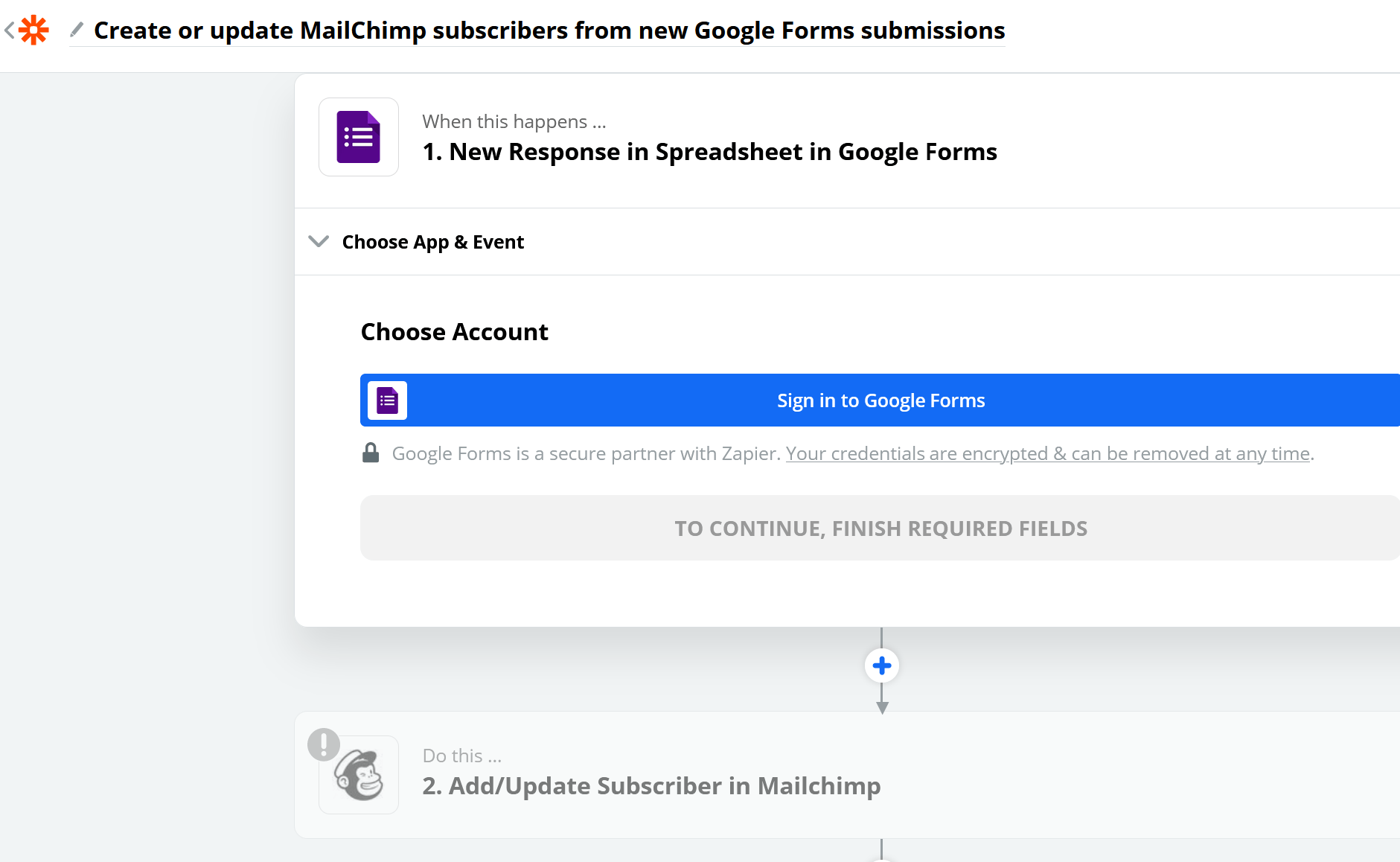Image resolution: width=1400 pixels, height=862 pixels.
Task: Click To Continue, Finish Required Fields button
Action: coord(880,528)
